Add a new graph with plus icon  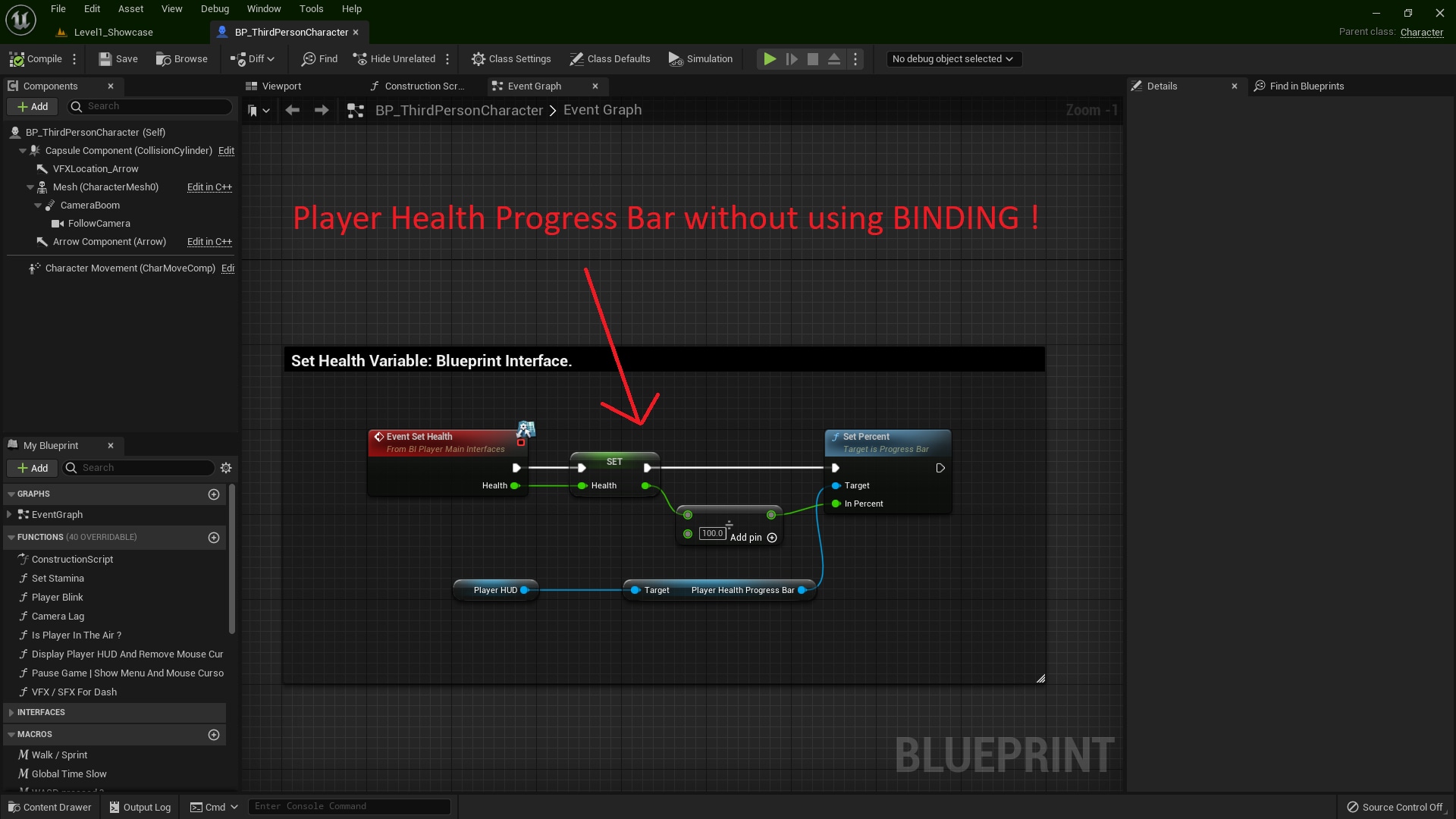click(x=214, y=494)
